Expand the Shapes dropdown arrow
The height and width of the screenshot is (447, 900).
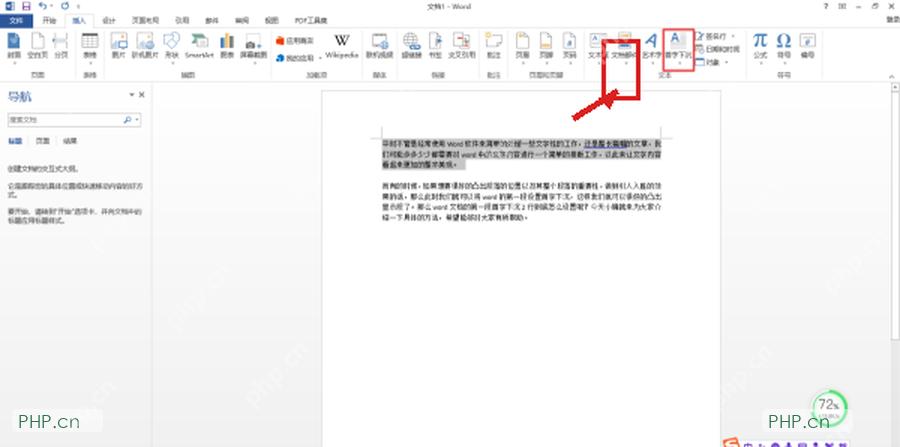[x=172, y=63]
